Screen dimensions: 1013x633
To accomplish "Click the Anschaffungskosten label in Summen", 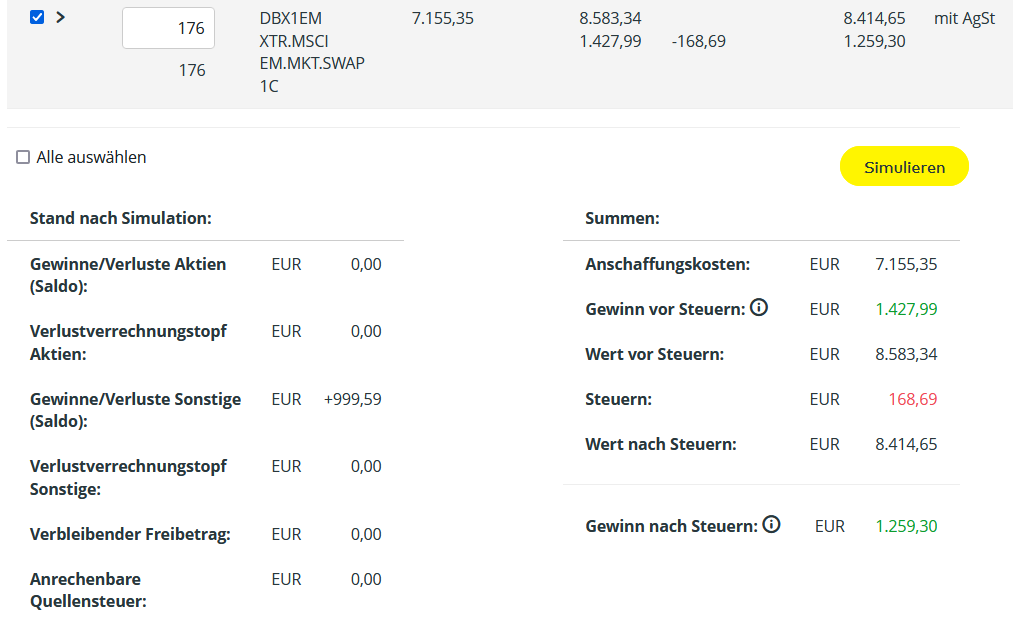I will [x=667, y=264].
